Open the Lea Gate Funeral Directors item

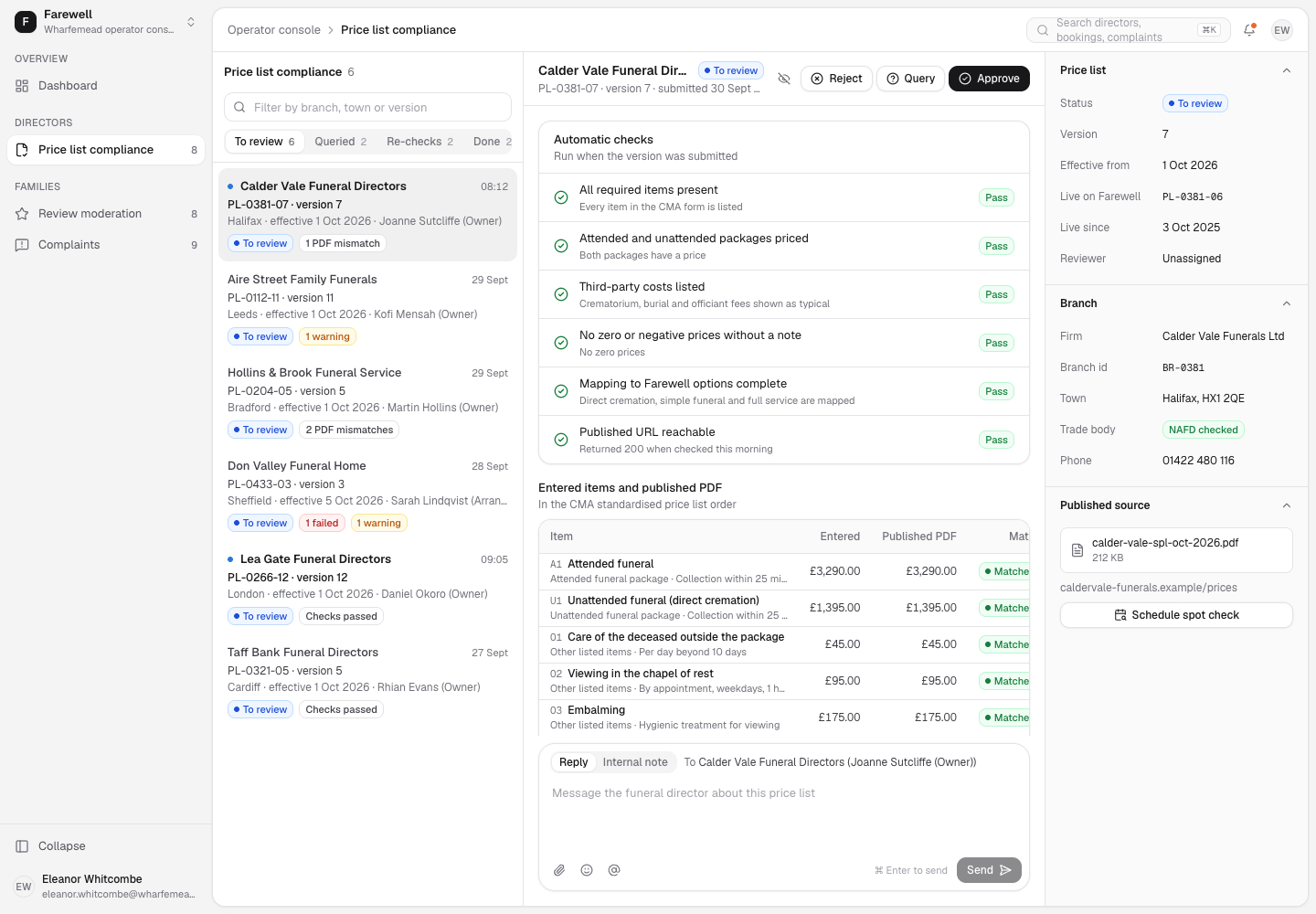tap(367, 588)
